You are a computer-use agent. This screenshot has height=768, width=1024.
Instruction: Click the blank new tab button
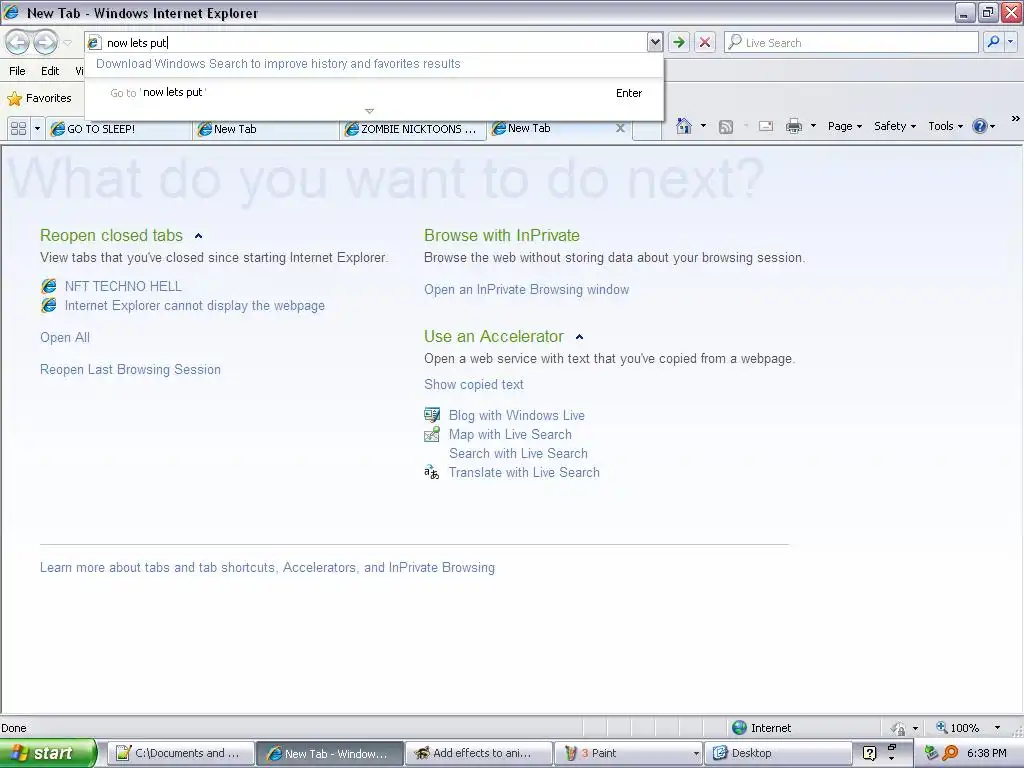click(x=647, y=129)
